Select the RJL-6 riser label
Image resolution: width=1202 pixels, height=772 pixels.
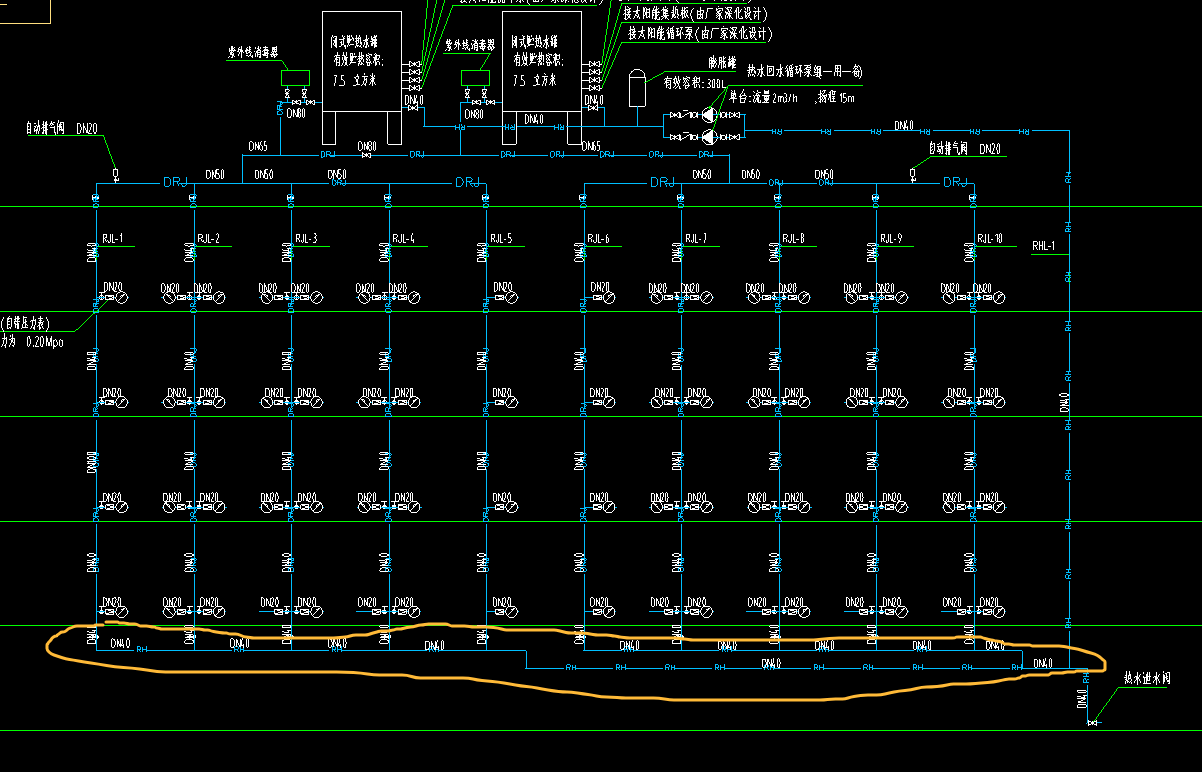click(598, 239)
